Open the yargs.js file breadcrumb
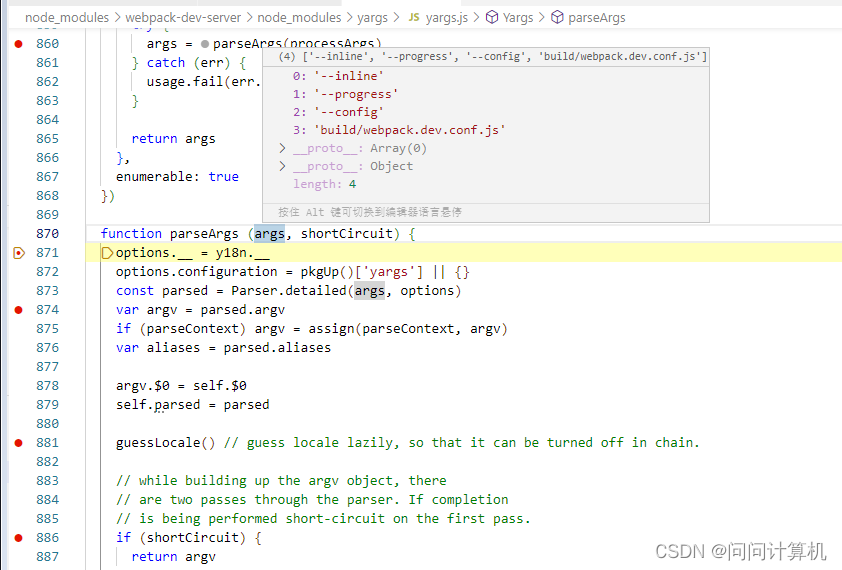The image size is (842, 570). point(447,18)
